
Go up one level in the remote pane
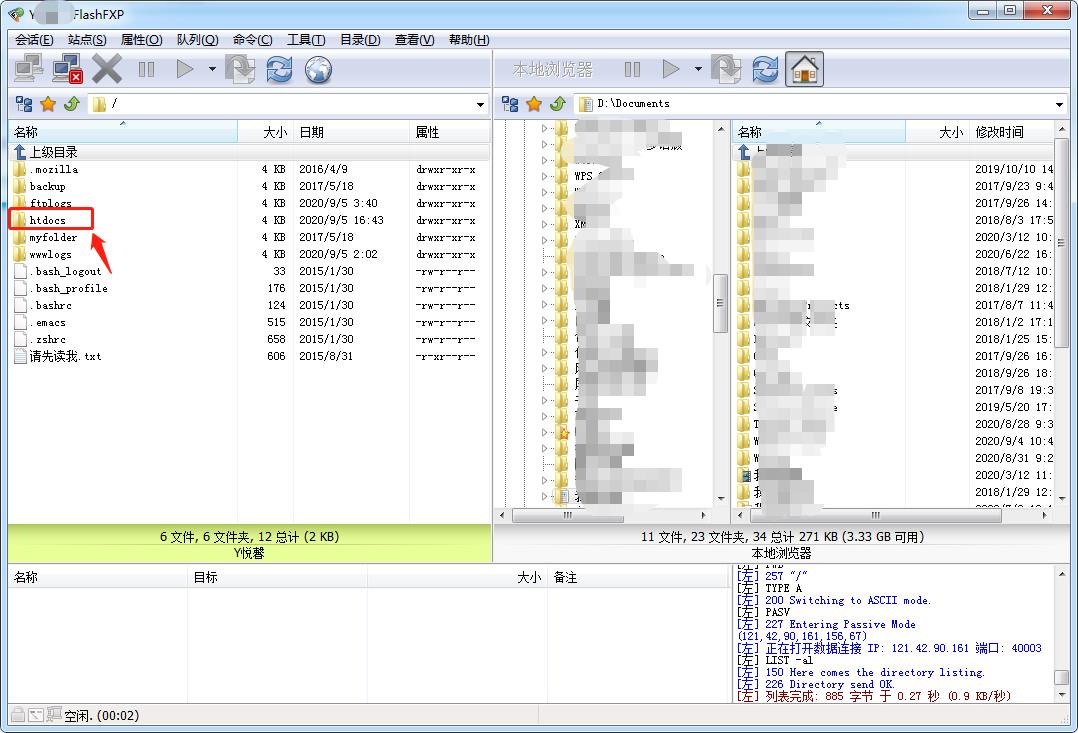tap(72, 104)
